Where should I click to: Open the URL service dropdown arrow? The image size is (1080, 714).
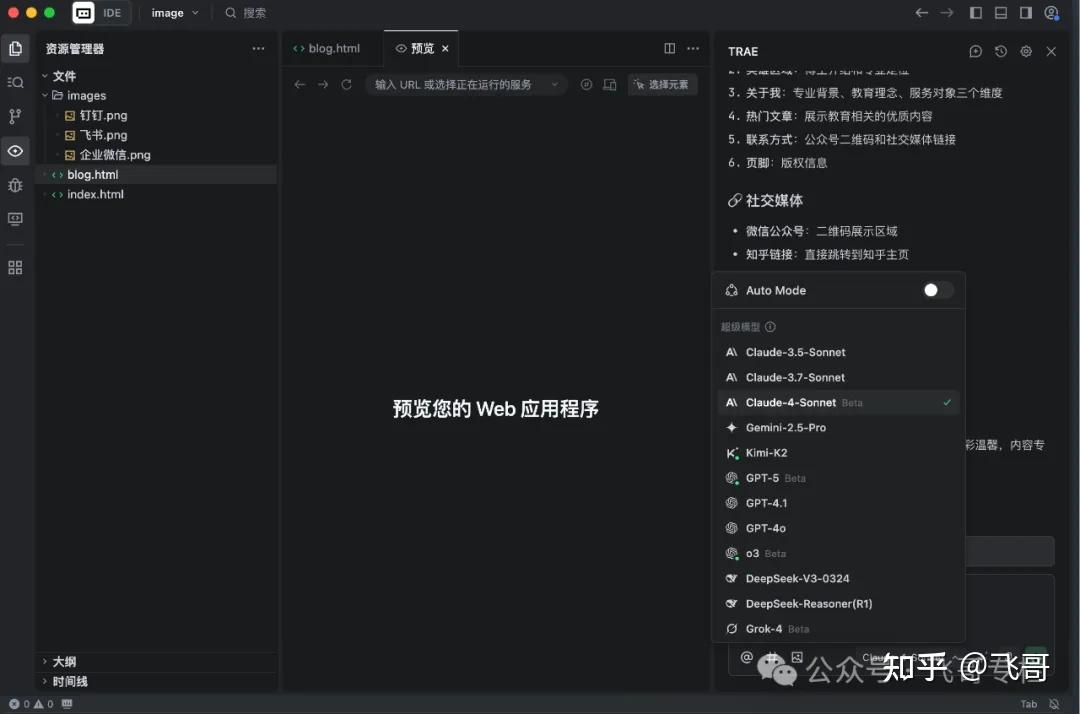pos(554,85)
